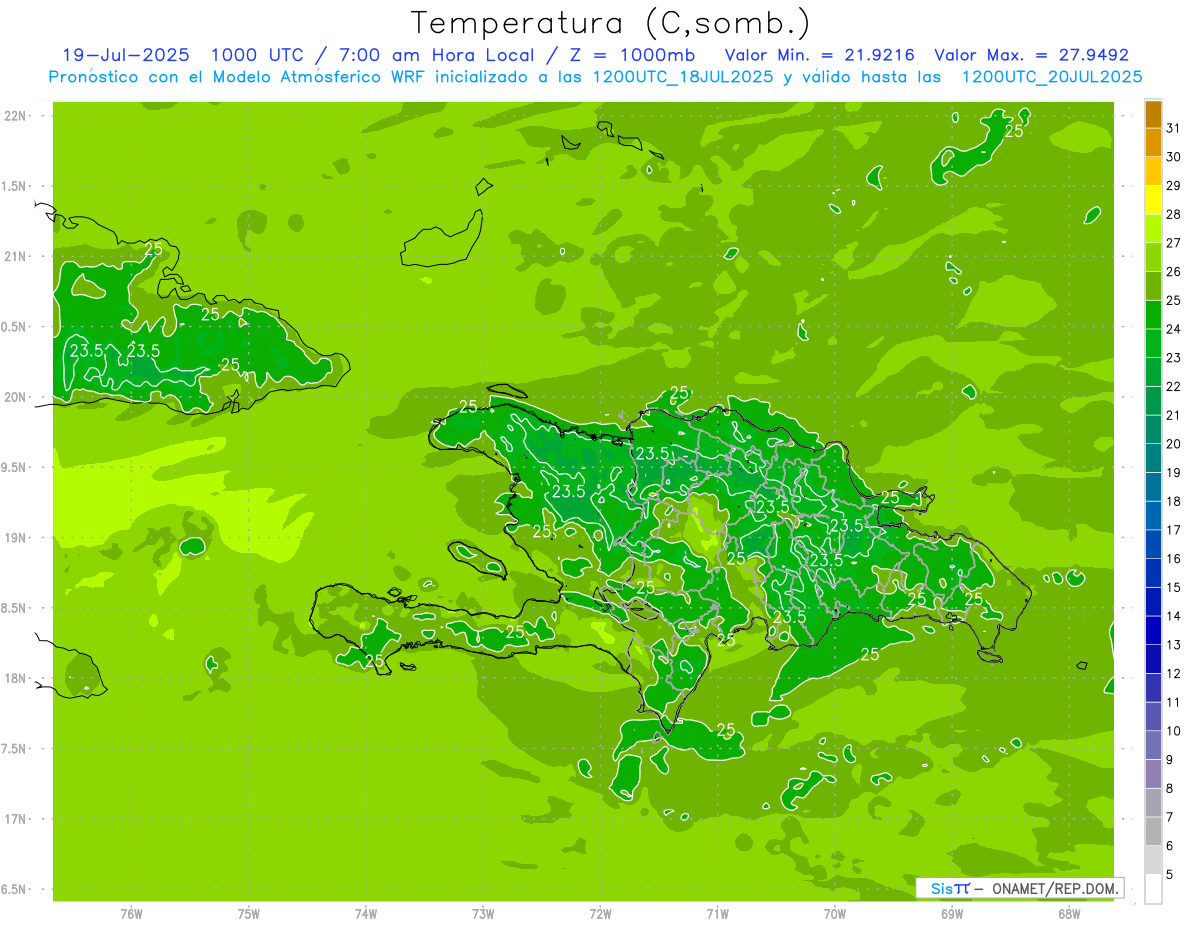1200x927 pixels.
Task: Click the 'SisTT - ONAMET/REP.DOM.' credit label
Action: click(x=1020, y=888)
